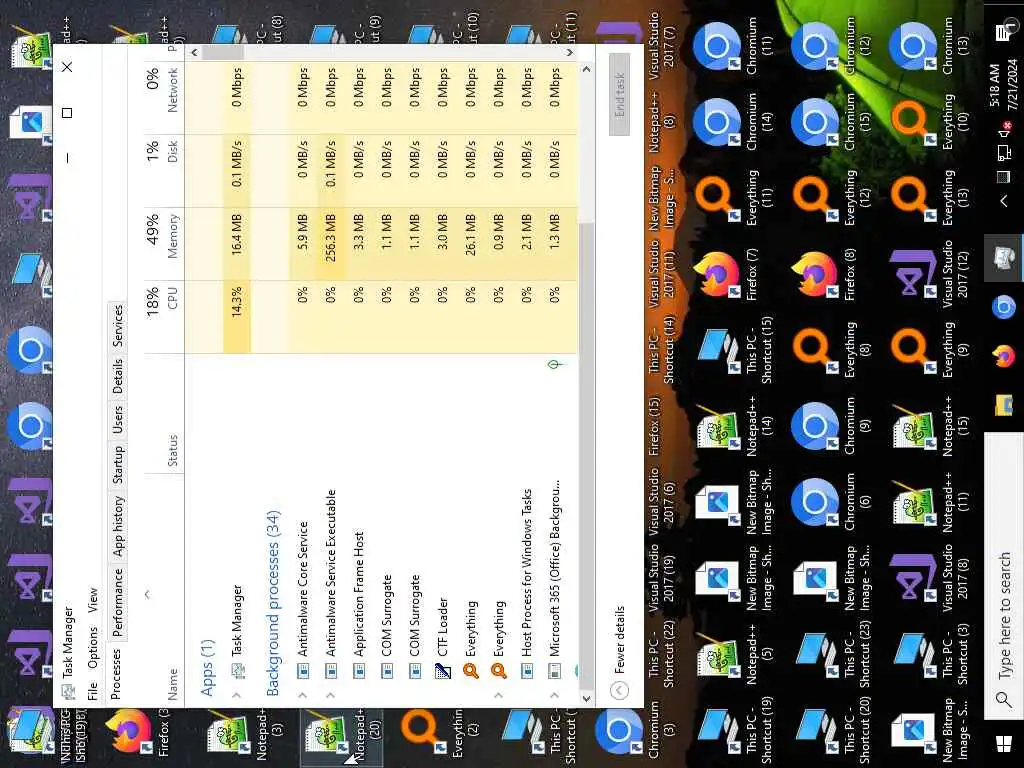Open File Explorer from the taskbar
Screen dimensions: 1024x768
tap(1004, 406)
